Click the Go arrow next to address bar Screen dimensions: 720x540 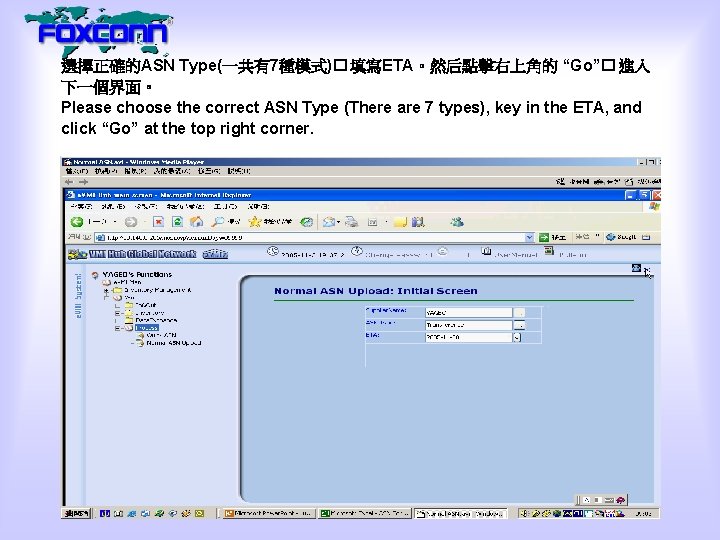point(544,237)
